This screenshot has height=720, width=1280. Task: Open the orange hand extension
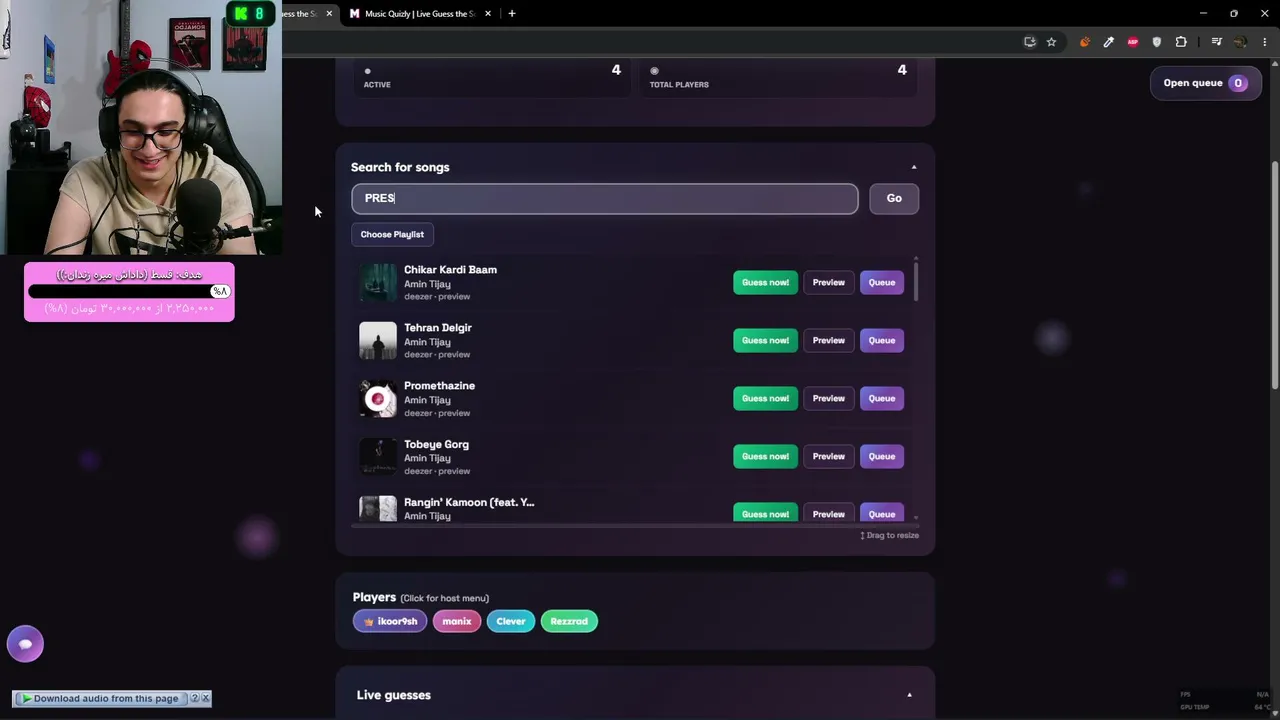1084,42
